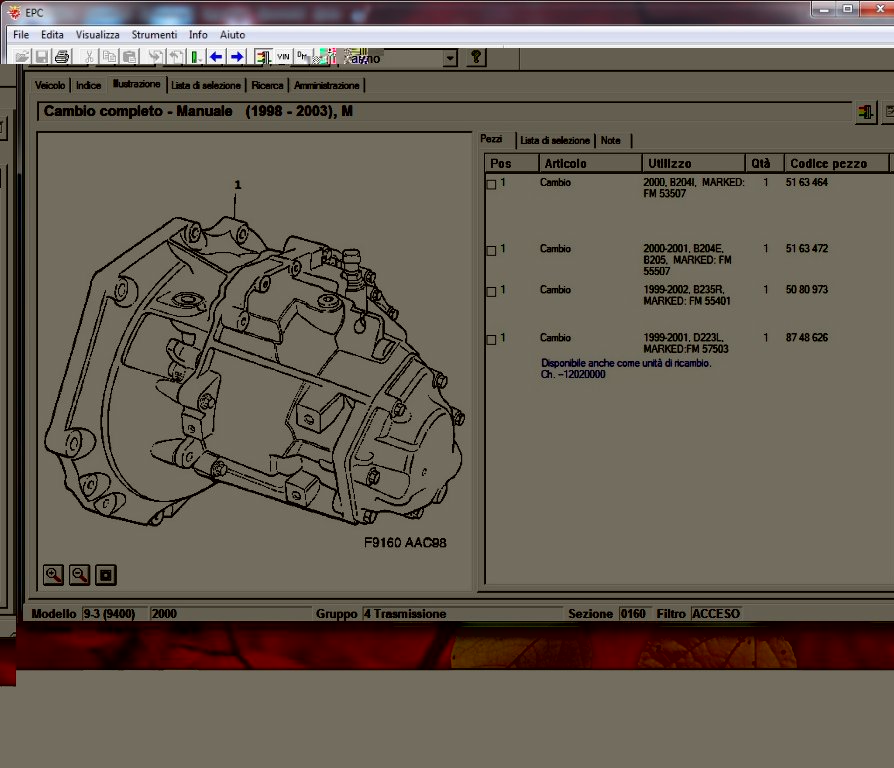Open the File menu
The height and width of the screenshot is (768, 894).
[x=21, y=35]
